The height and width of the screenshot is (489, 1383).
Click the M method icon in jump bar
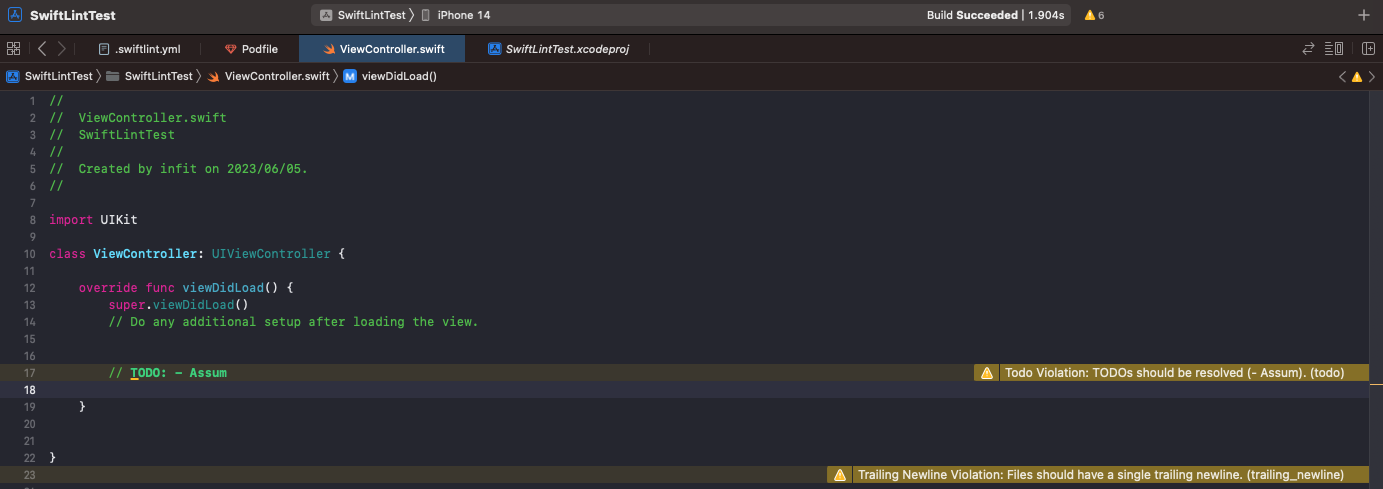point(350,76)
